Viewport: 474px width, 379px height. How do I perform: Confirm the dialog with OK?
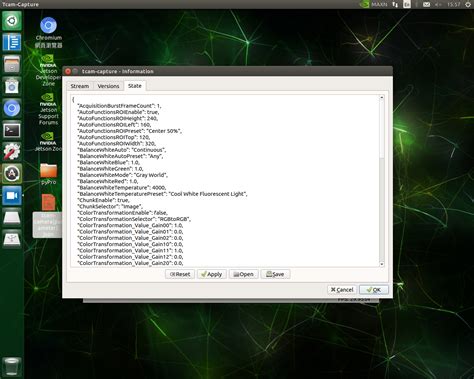click(x=374, y=290)
